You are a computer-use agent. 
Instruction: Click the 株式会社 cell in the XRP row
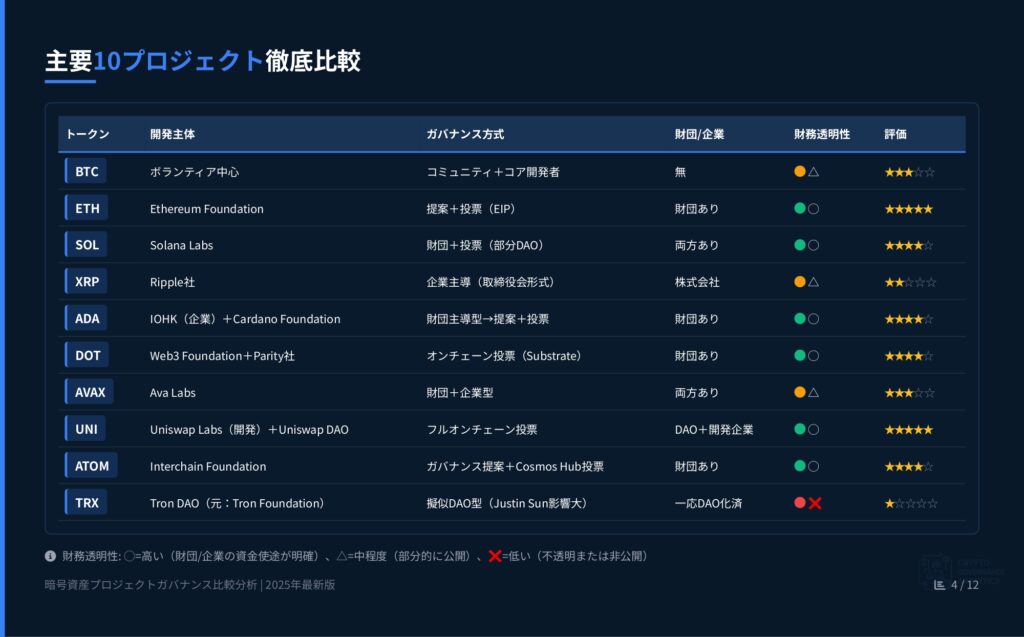(x=697, y=282)
